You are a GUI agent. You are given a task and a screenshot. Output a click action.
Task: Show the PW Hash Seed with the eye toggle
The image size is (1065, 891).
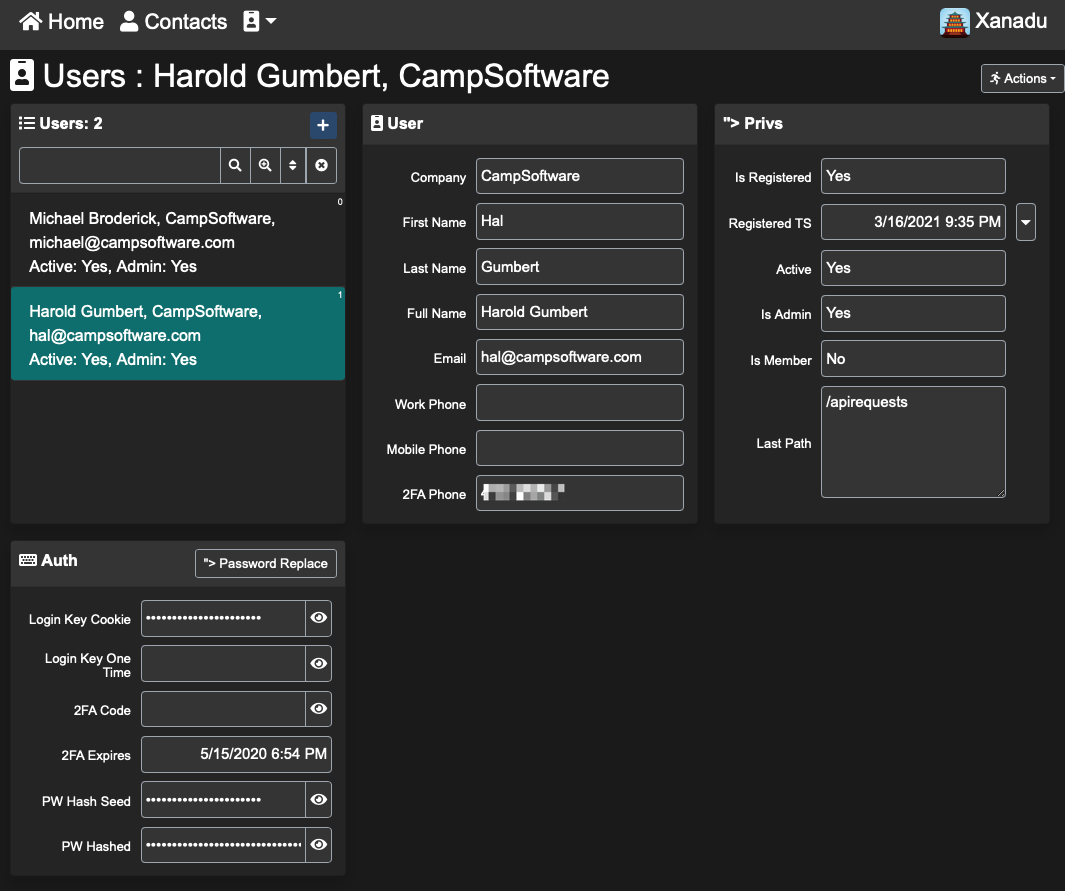coord(318,800)
